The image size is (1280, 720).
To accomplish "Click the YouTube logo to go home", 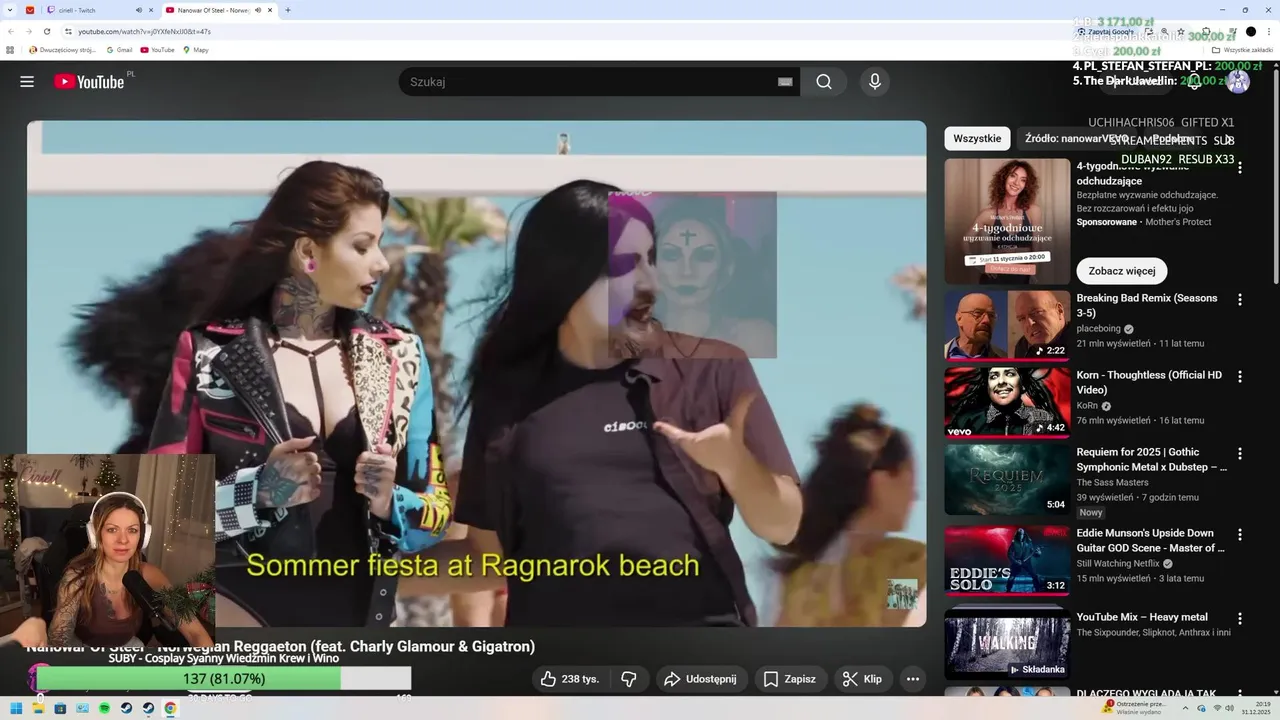I will pos(90,82).
